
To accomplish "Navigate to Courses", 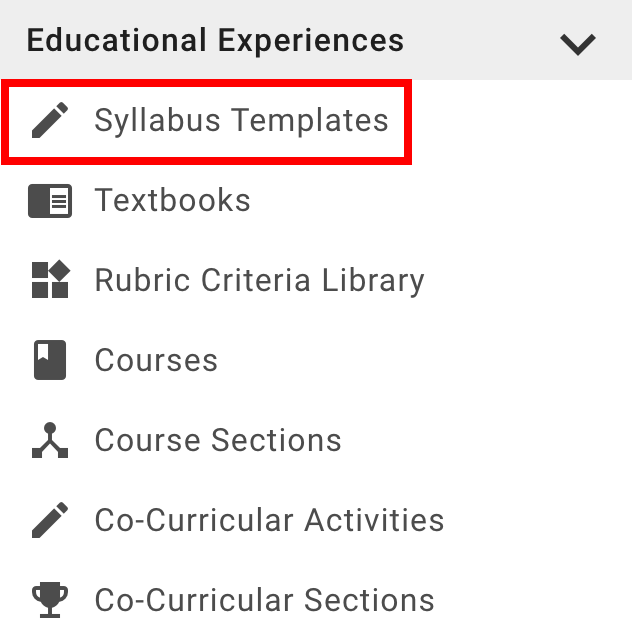I will [x=156, y=361].
